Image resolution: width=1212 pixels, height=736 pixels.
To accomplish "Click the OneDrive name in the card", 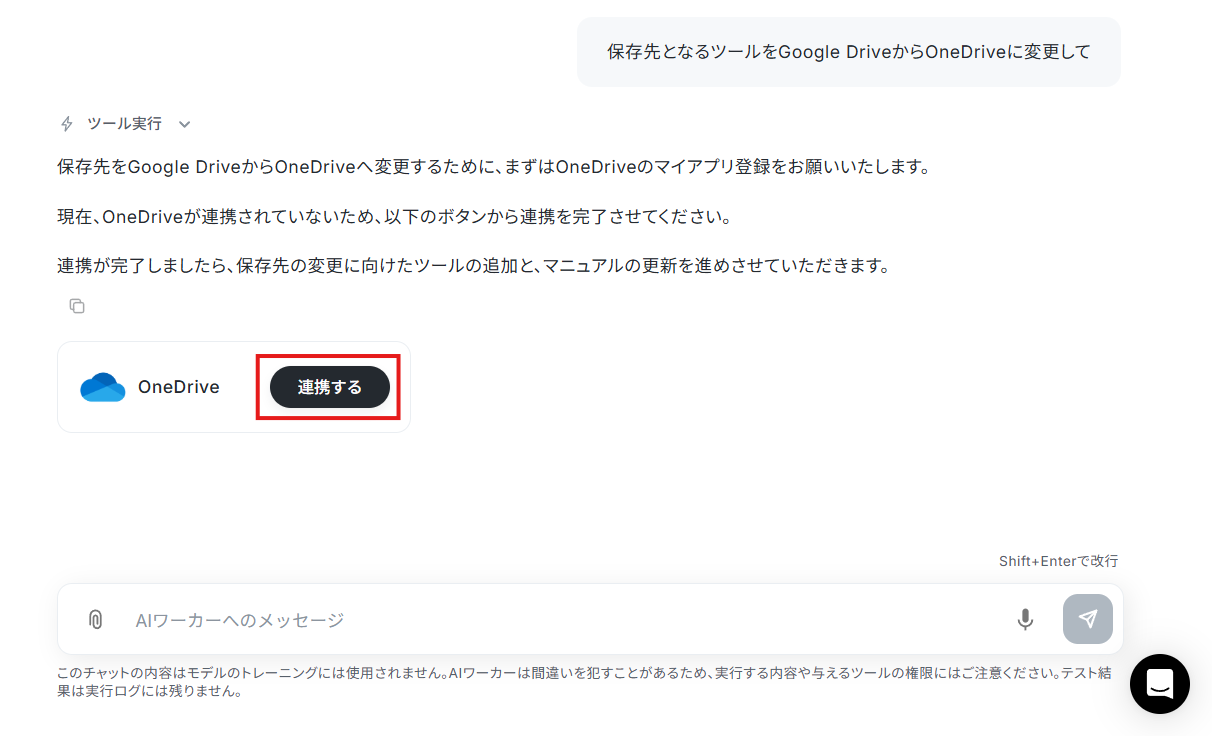I will click(179, 387).
